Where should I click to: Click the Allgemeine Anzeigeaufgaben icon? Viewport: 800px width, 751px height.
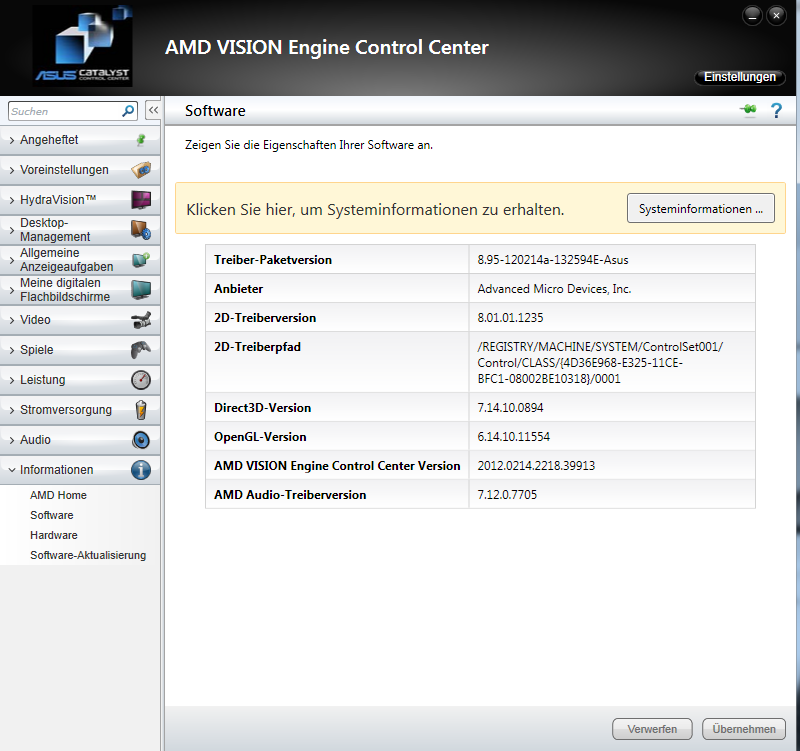141,260
